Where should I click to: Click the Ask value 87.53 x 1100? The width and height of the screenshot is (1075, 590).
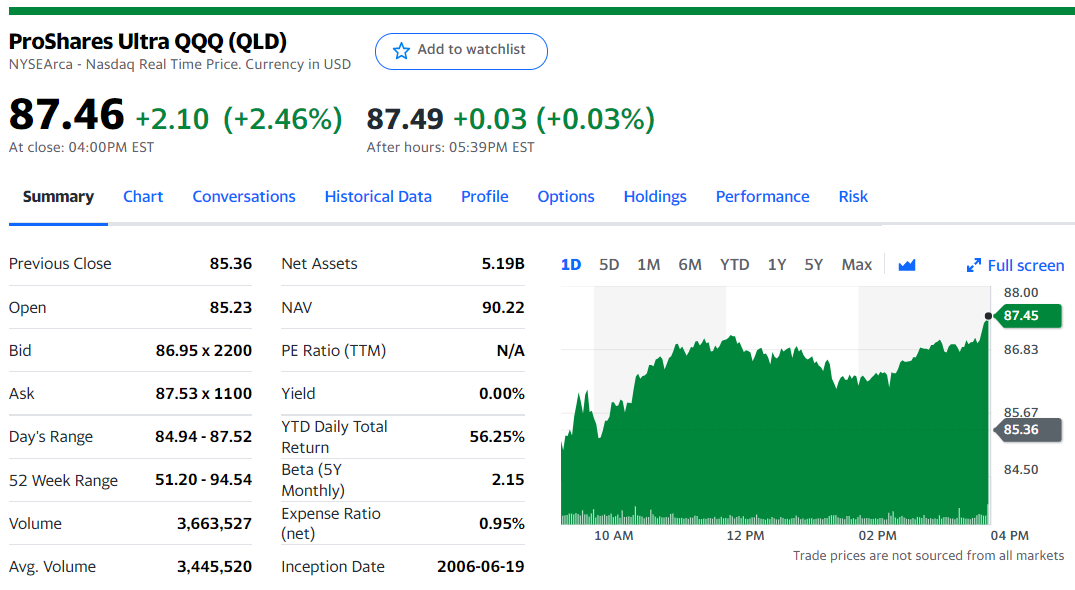click(x=204, y=394)
